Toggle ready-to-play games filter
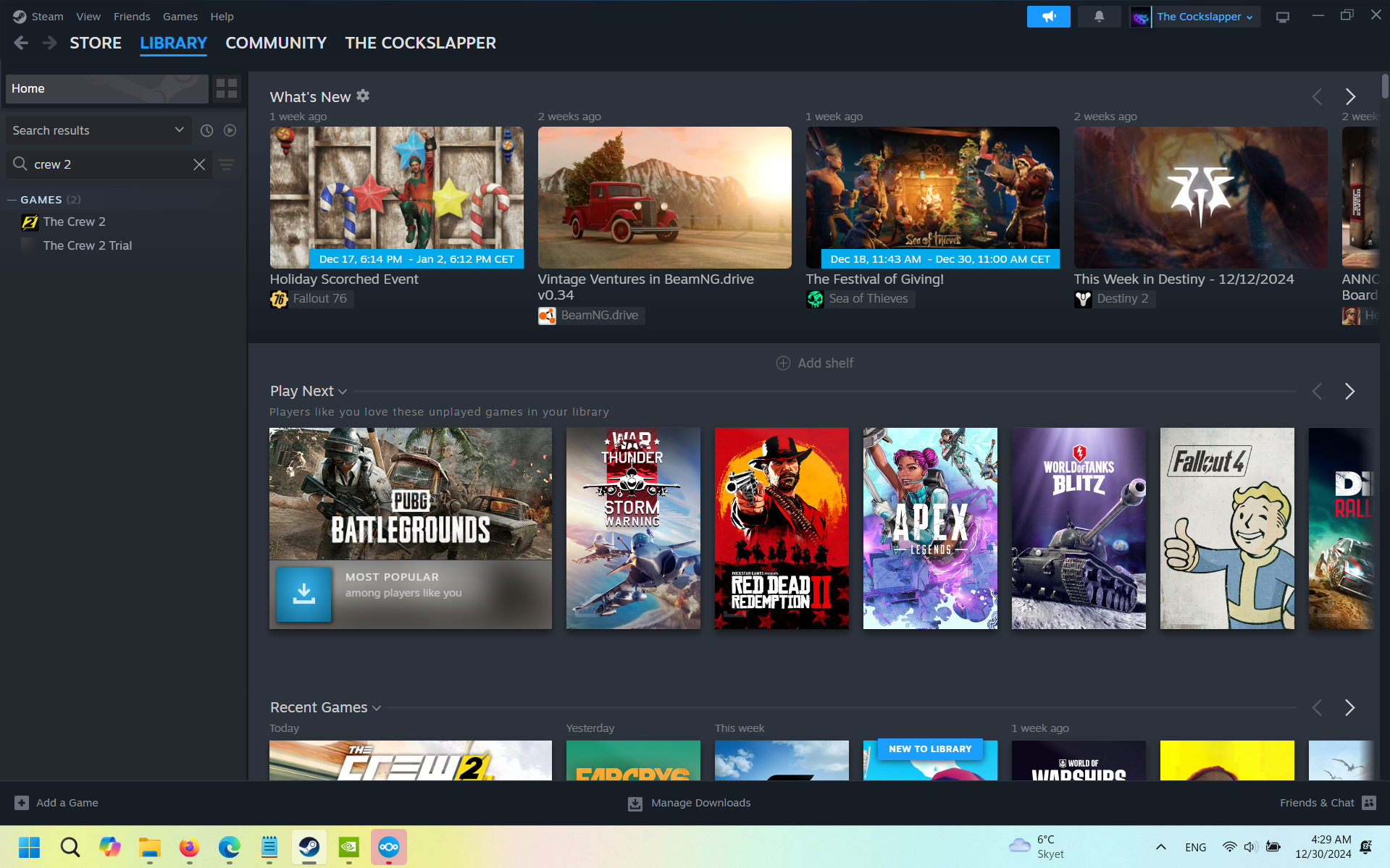The image size is (1390, 868). point(230,130)
